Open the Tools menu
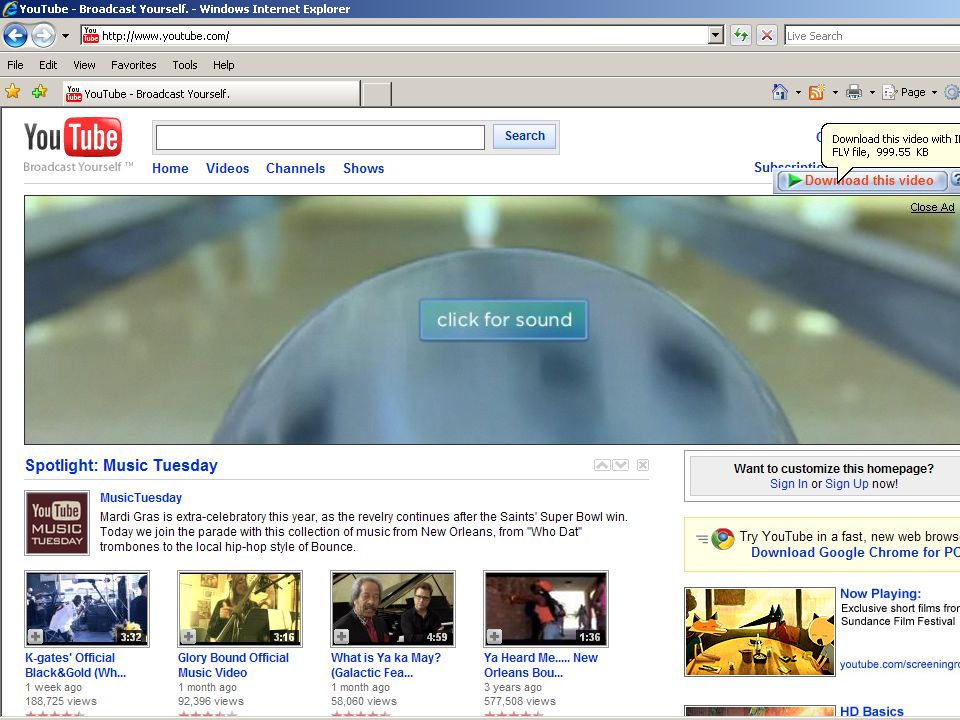 coord(184,65)
